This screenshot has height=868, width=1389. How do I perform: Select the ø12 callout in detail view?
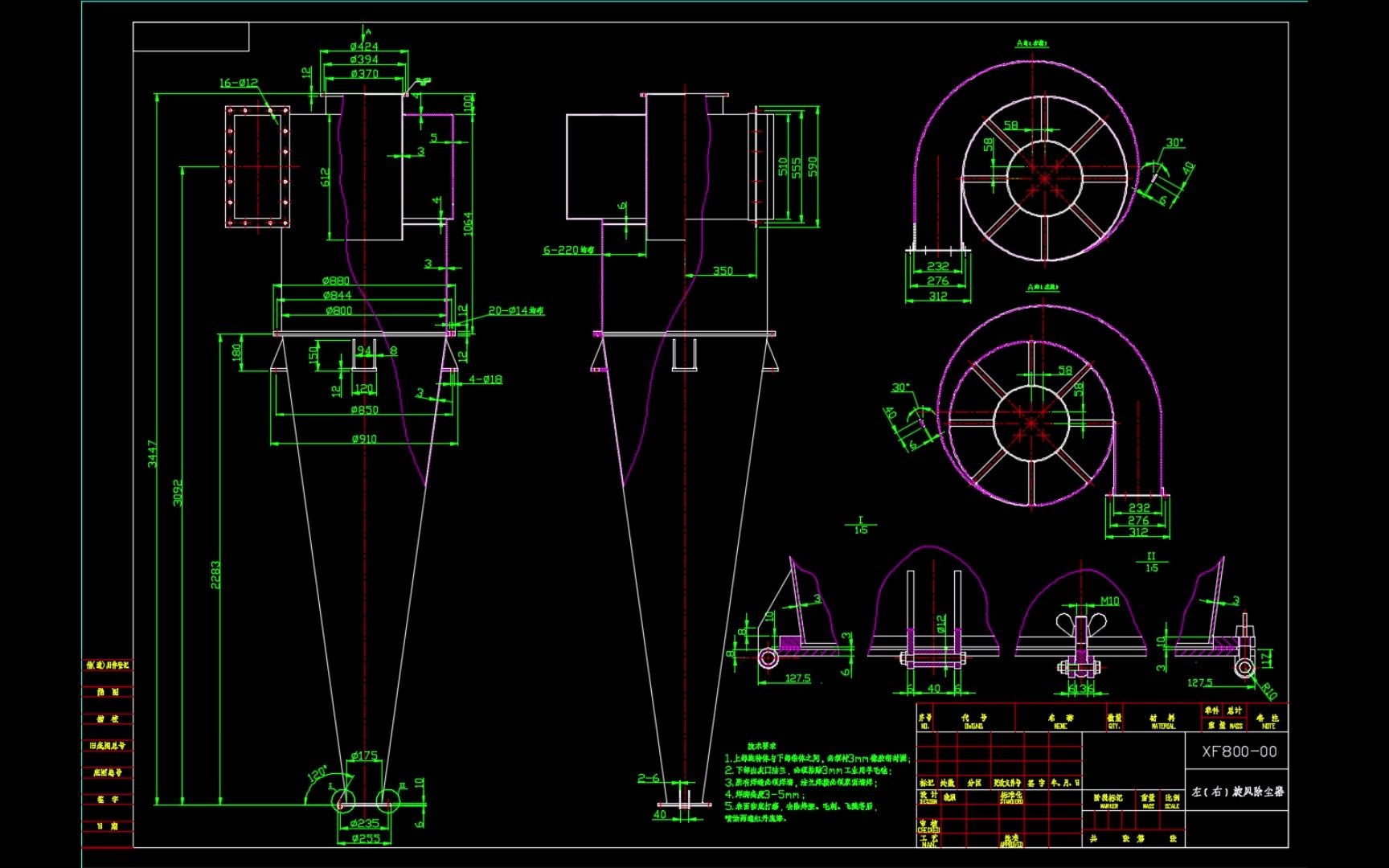tap(941, 624)
